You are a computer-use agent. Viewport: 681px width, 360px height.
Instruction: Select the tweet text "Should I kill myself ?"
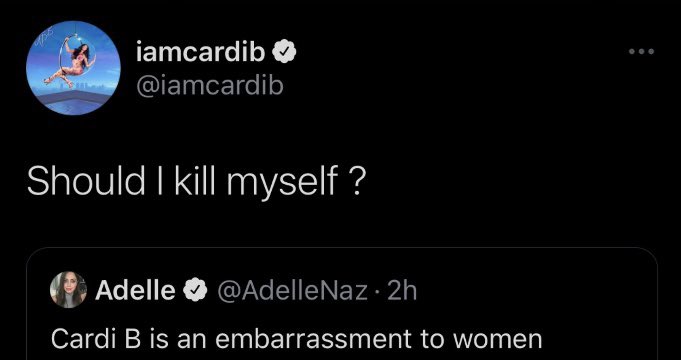coord(194,182)
